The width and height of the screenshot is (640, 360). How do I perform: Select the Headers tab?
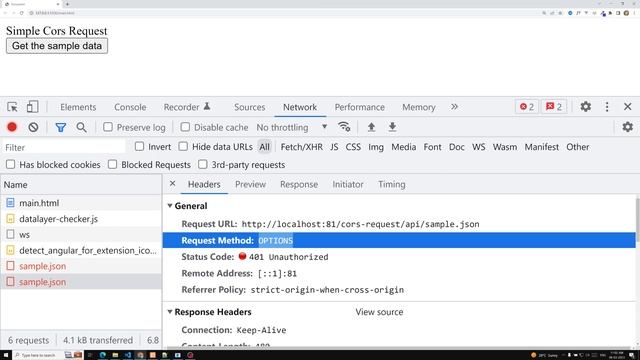[204, 184]
